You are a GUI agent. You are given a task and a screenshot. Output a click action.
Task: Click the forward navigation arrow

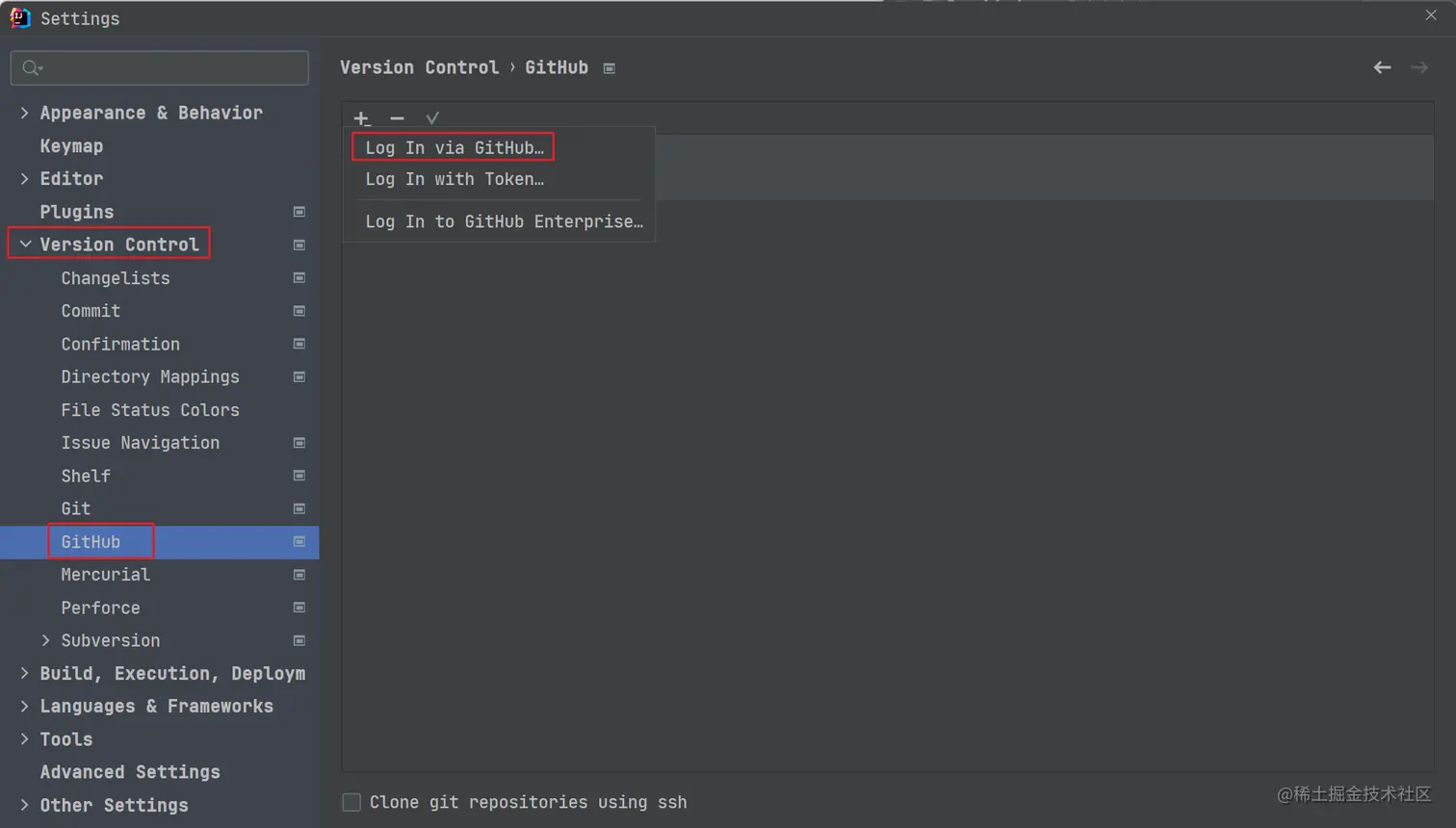1419,67
